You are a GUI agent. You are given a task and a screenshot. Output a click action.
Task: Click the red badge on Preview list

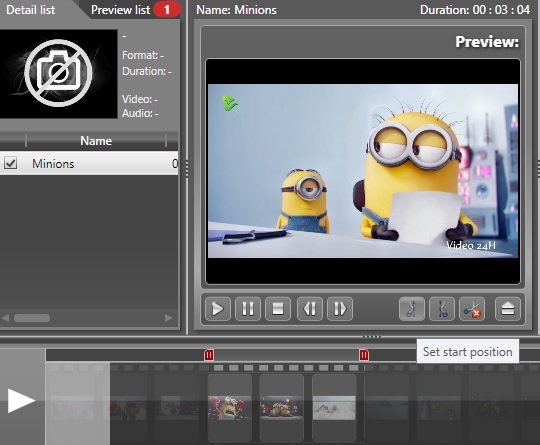click(x=167, y=10)
